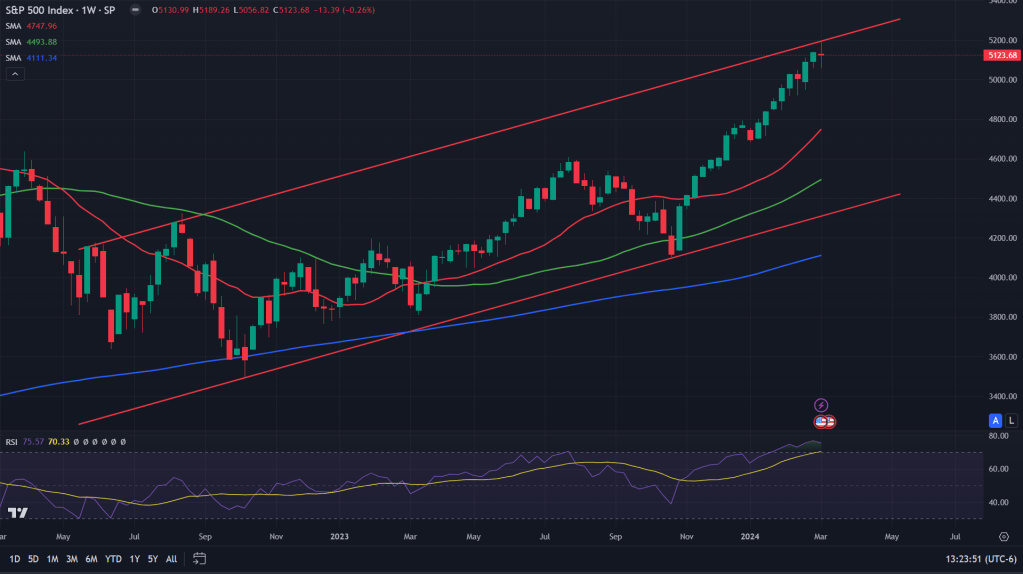
Task: Select the RSI indicator legend label
Action: 12,441
